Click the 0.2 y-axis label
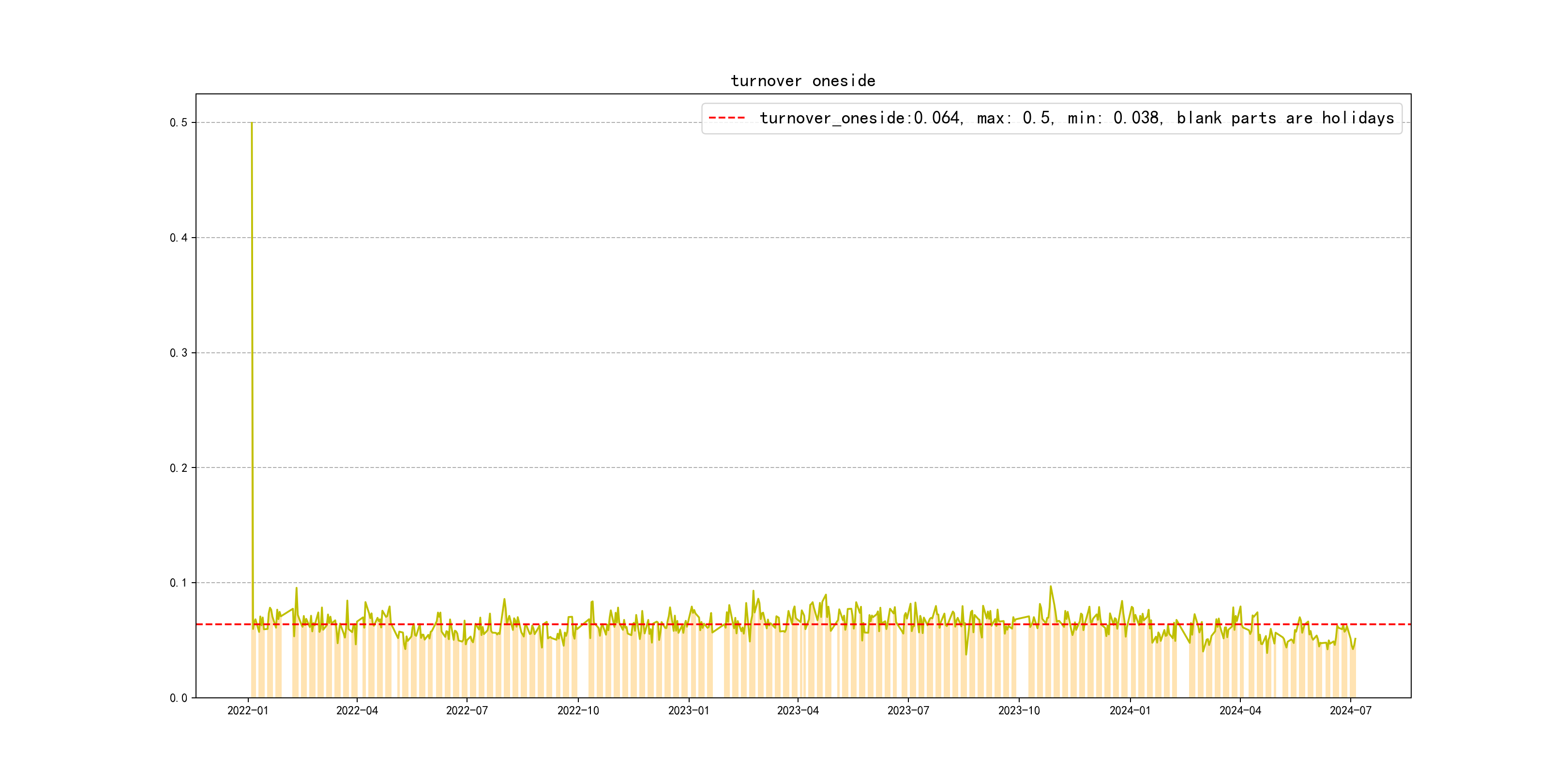The image size is (1568, 784). [x=179, y=468]
